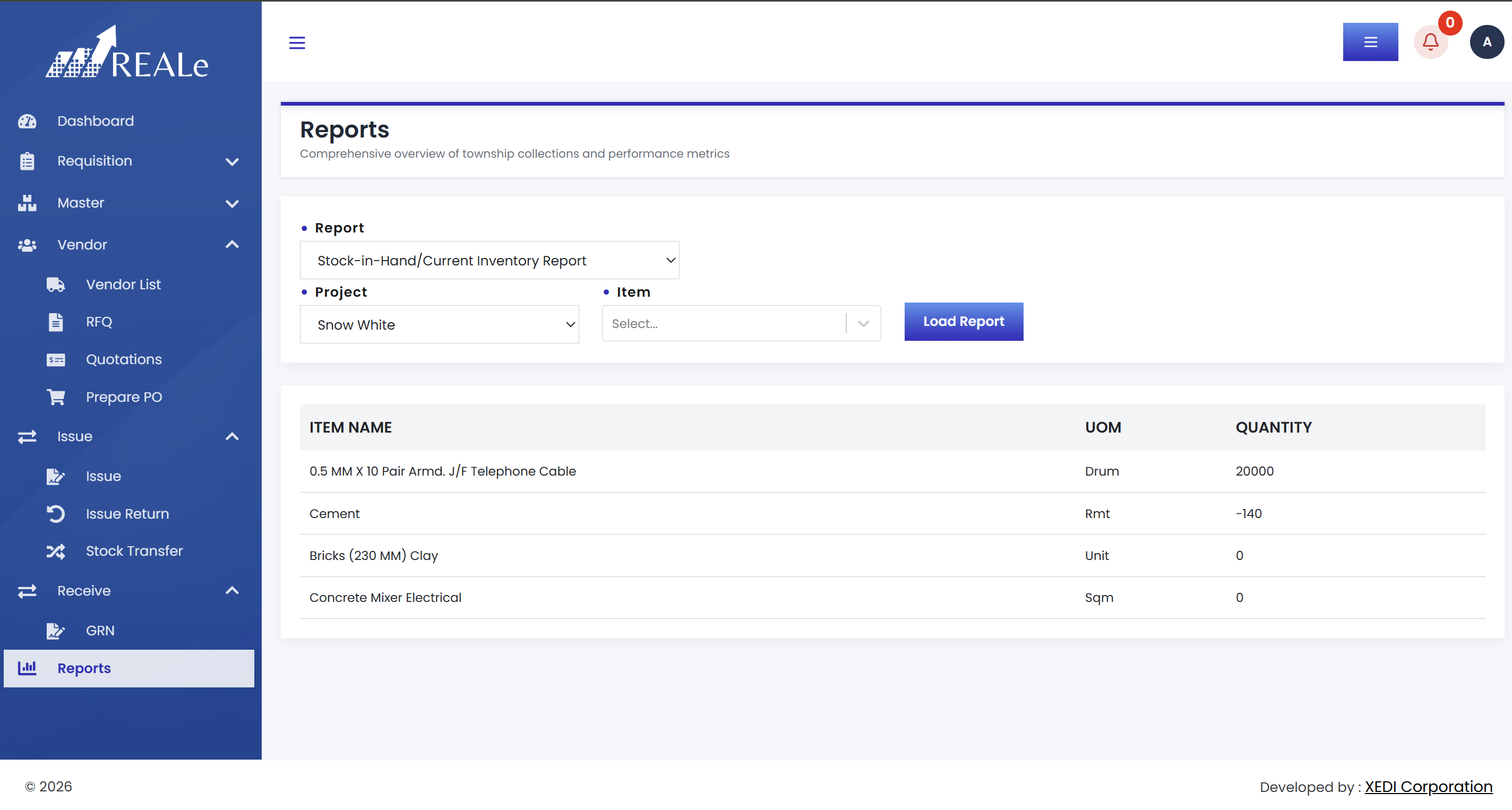Click the Load Report button

[x=963, y=321]
